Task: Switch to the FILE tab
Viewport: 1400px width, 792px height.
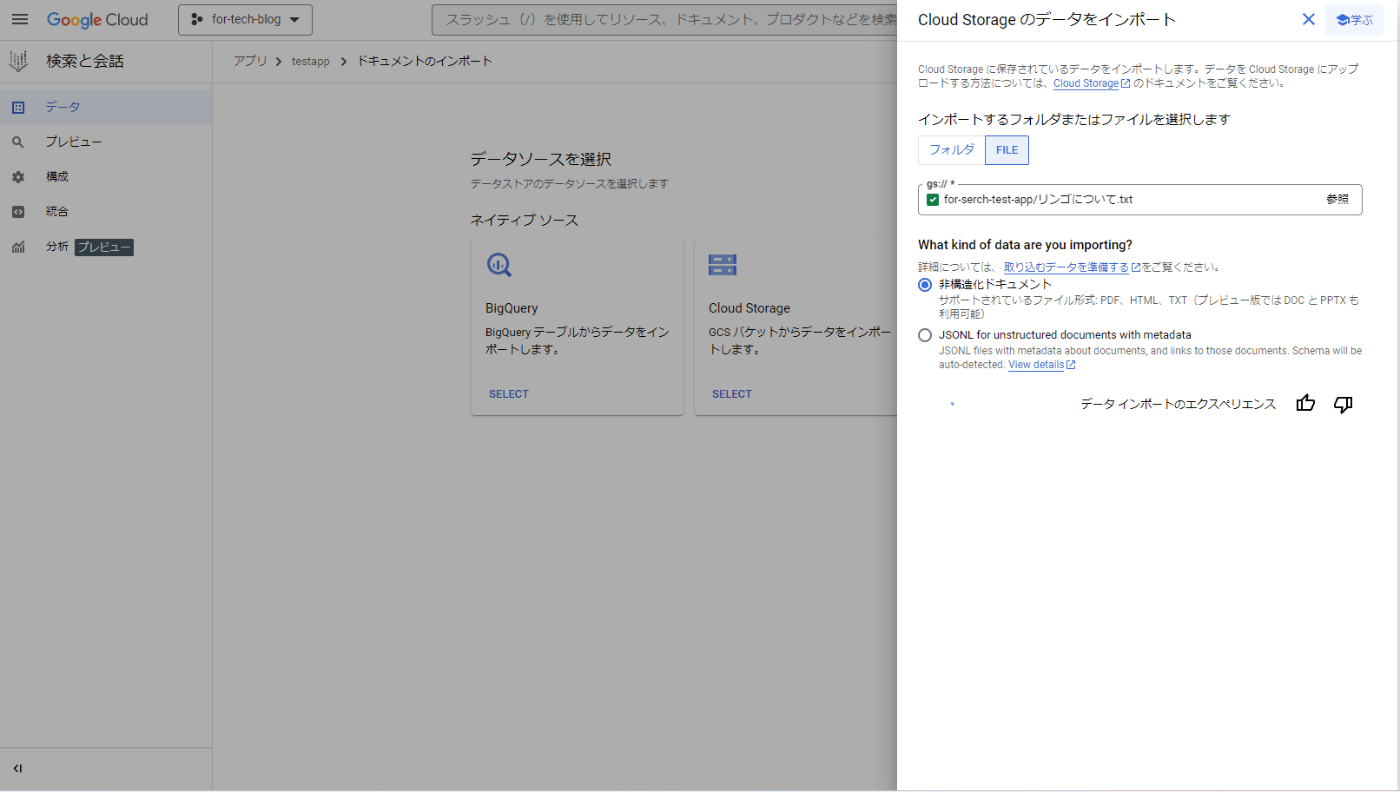Action: pos(1007,150)
